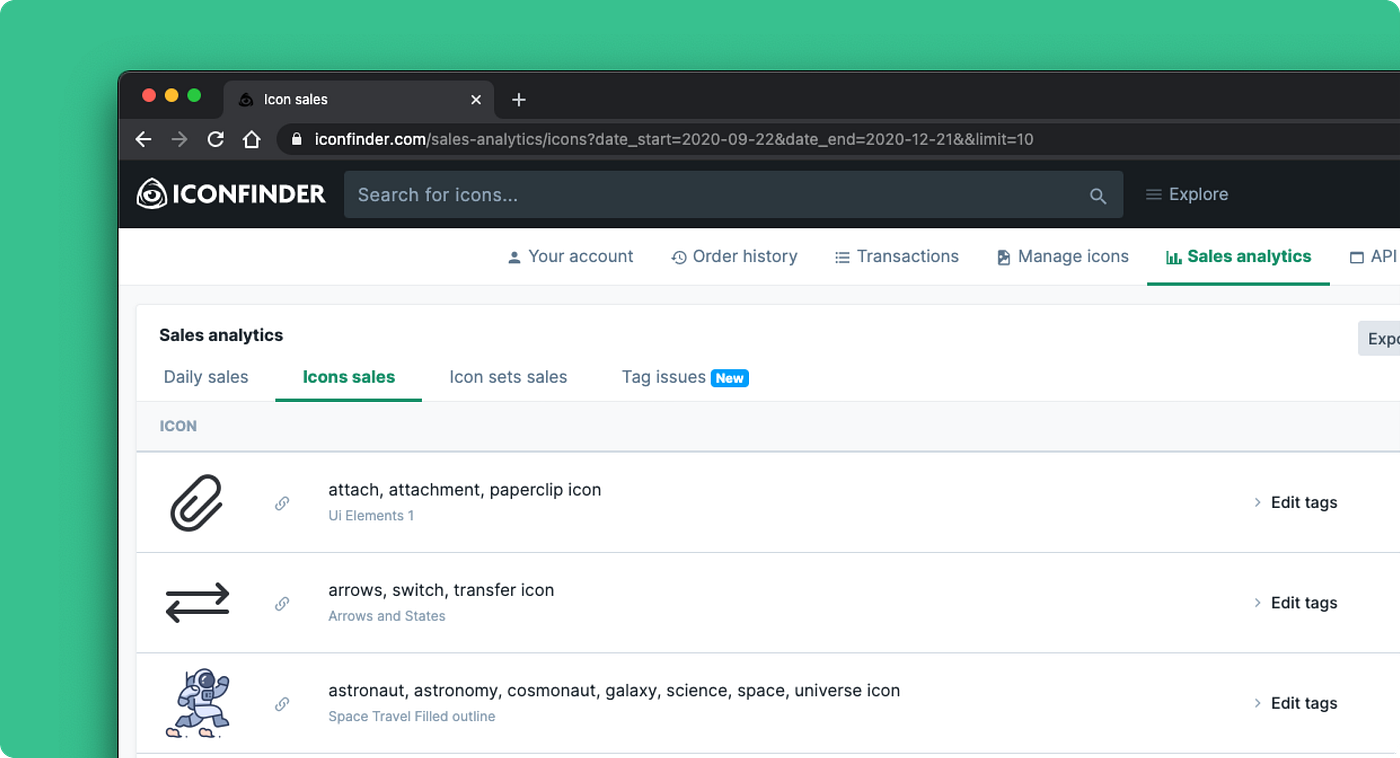This screenshot has height=758, width=1400.
Task: Click the paperclip icon thumbnail
Action: pyautogui.click(x=196, y=502)
